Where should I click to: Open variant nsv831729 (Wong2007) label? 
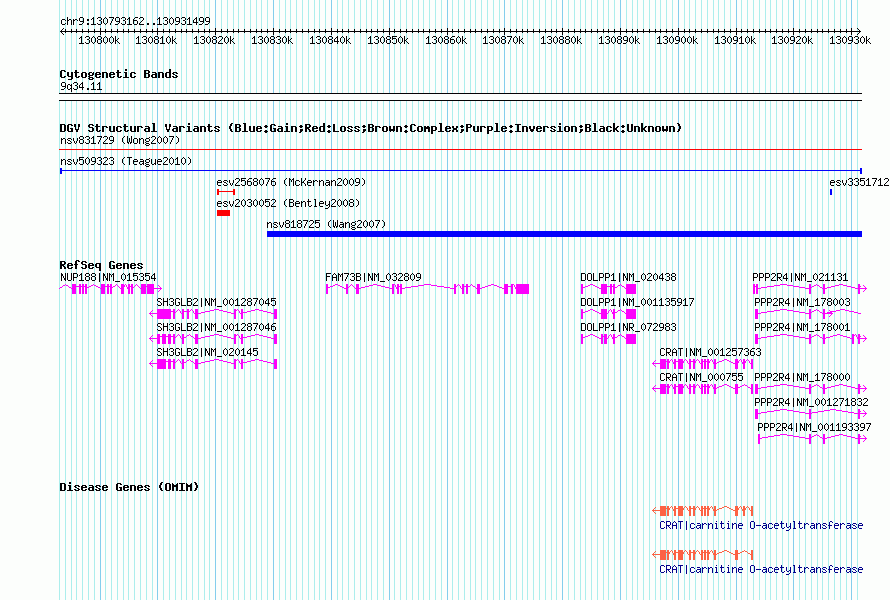120,140
